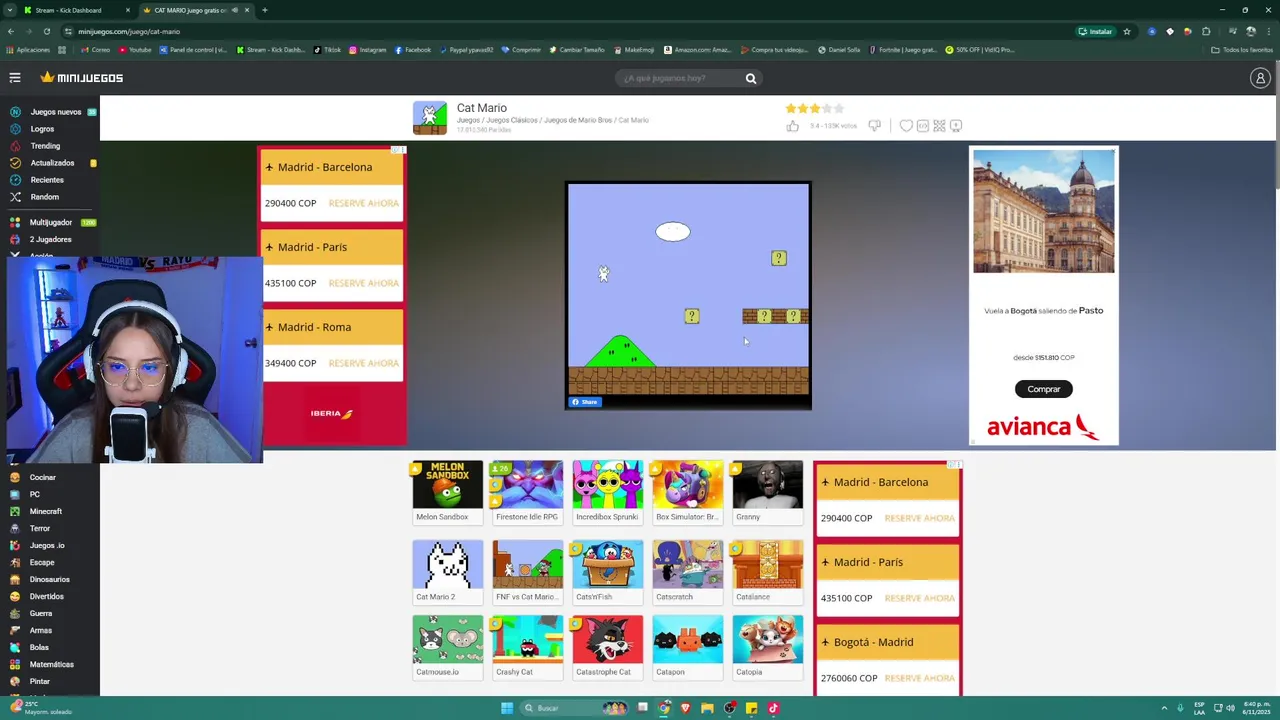Like the game with thumbs-up icon
The width and height of the screenshot is (1280, 720).
click(x=793, y=126)
